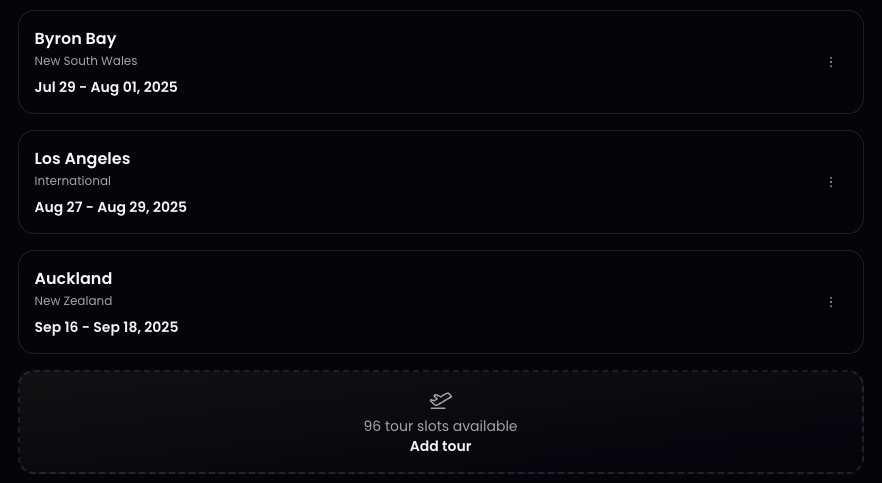
Task: Click the 96 tour slots available text
Action: tap(440, 426)
